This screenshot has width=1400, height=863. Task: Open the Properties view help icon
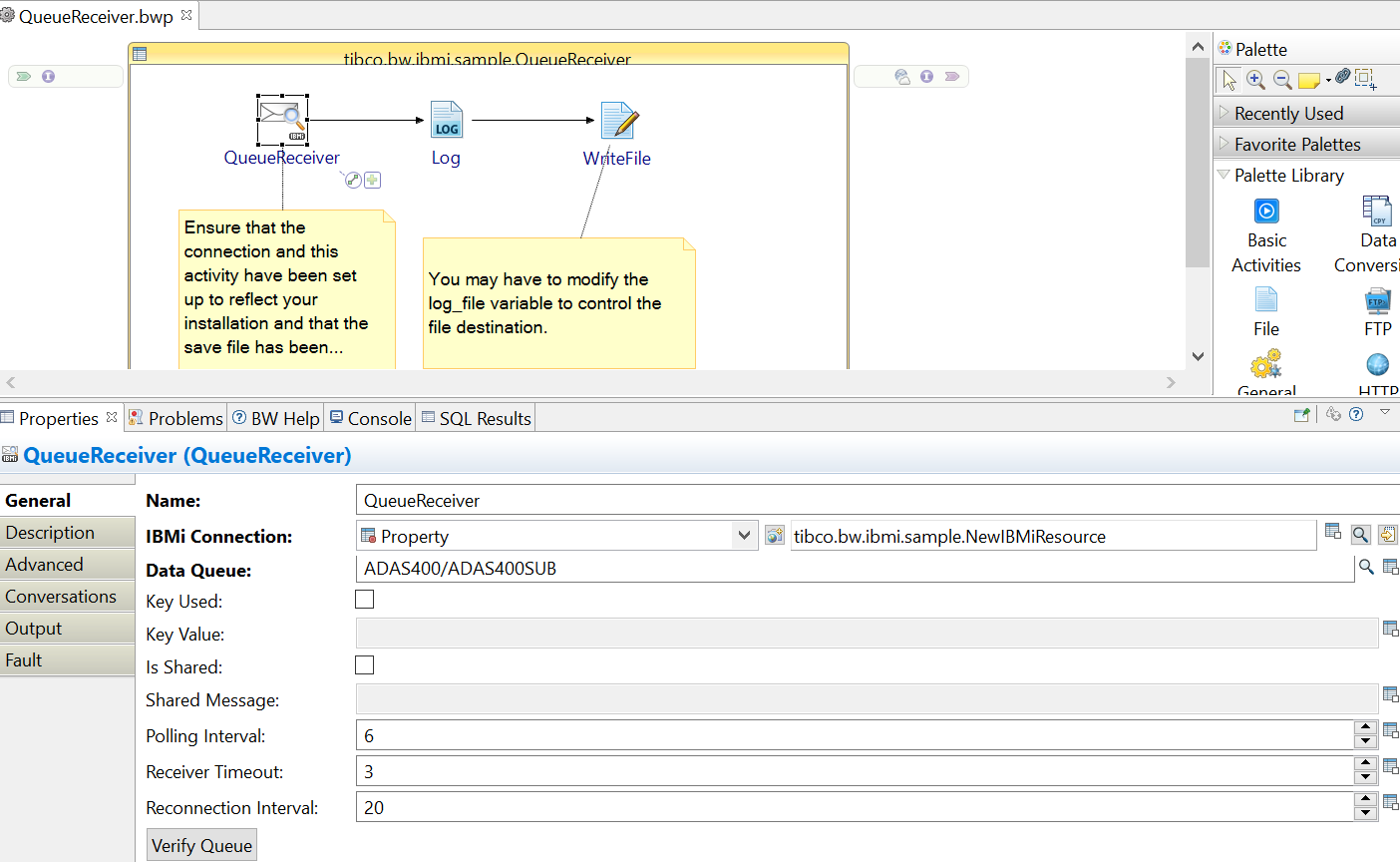click(1356, 415)
